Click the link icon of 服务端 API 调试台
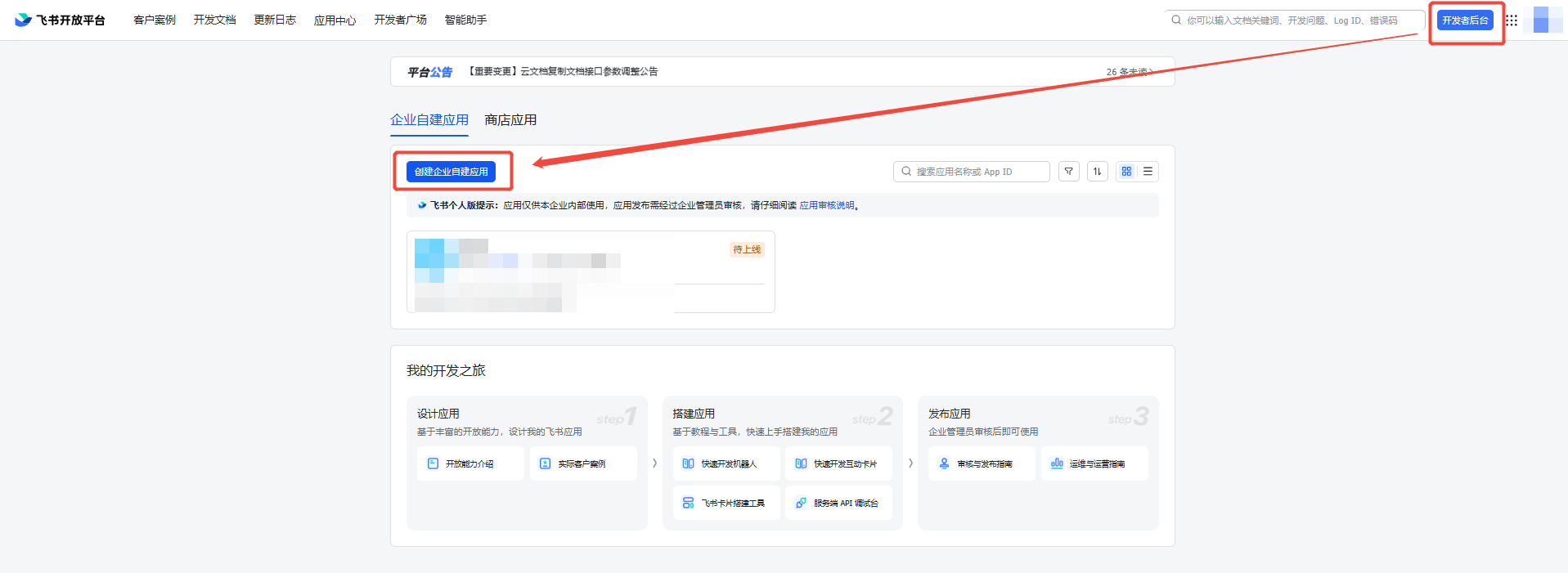 (x=801, y=503)
